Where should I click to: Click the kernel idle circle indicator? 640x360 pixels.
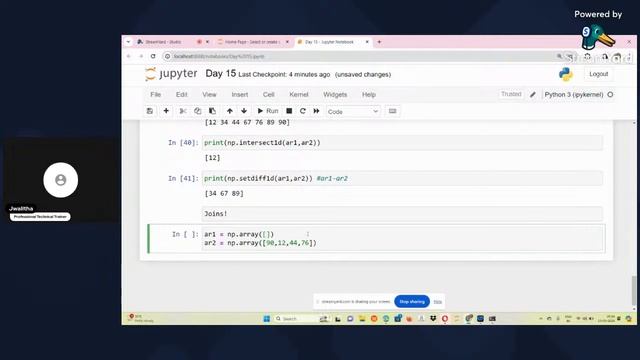point(610,94)
